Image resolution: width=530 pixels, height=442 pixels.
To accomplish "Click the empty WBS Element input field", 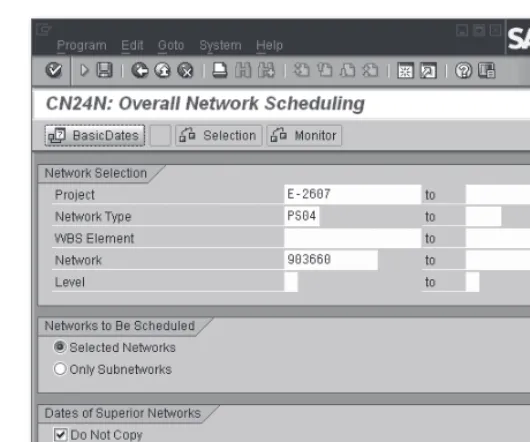I will pos(353,238).
